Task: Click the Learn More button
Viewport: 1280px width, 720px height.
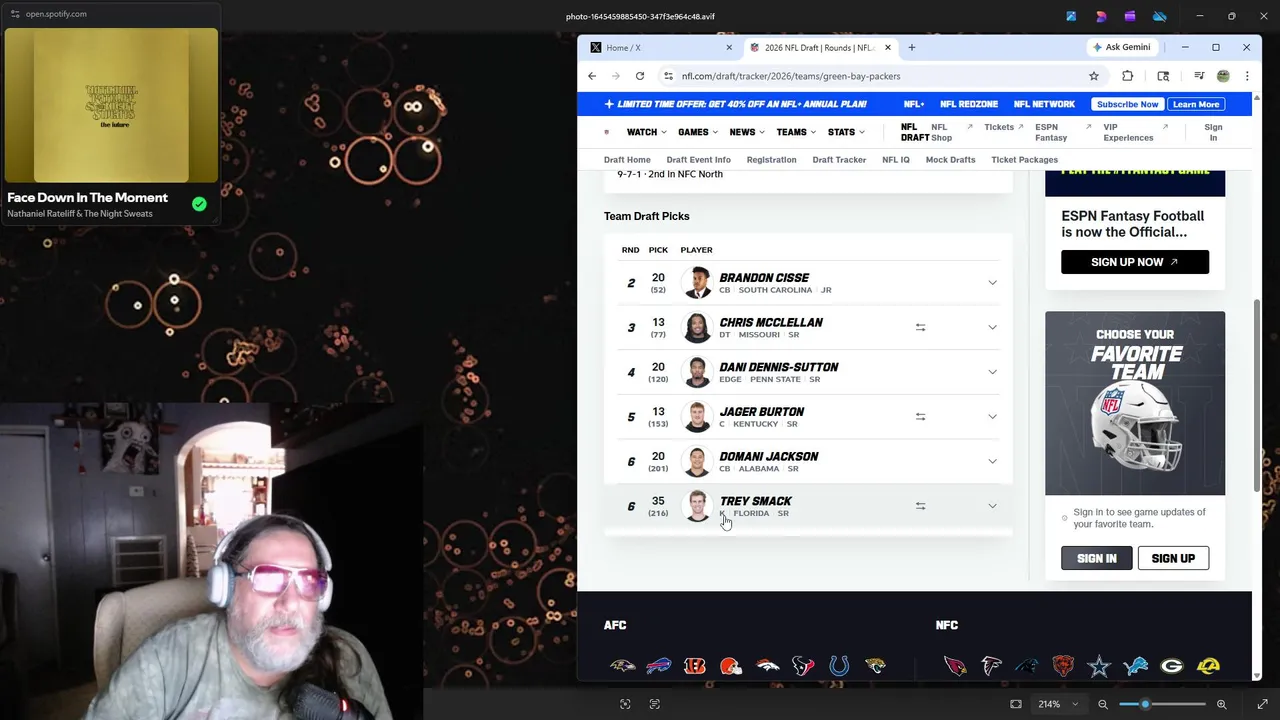Action: click(x=1196, y=104)
